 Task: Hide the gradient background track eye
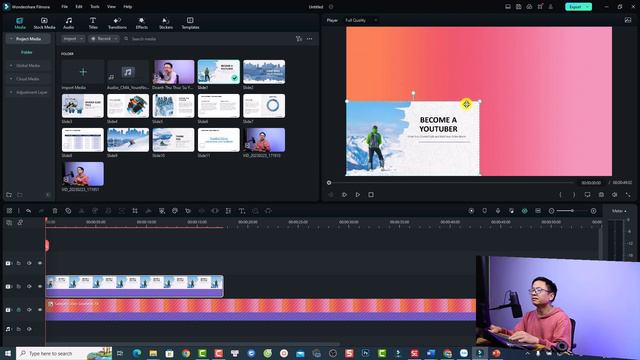[40, 310]
